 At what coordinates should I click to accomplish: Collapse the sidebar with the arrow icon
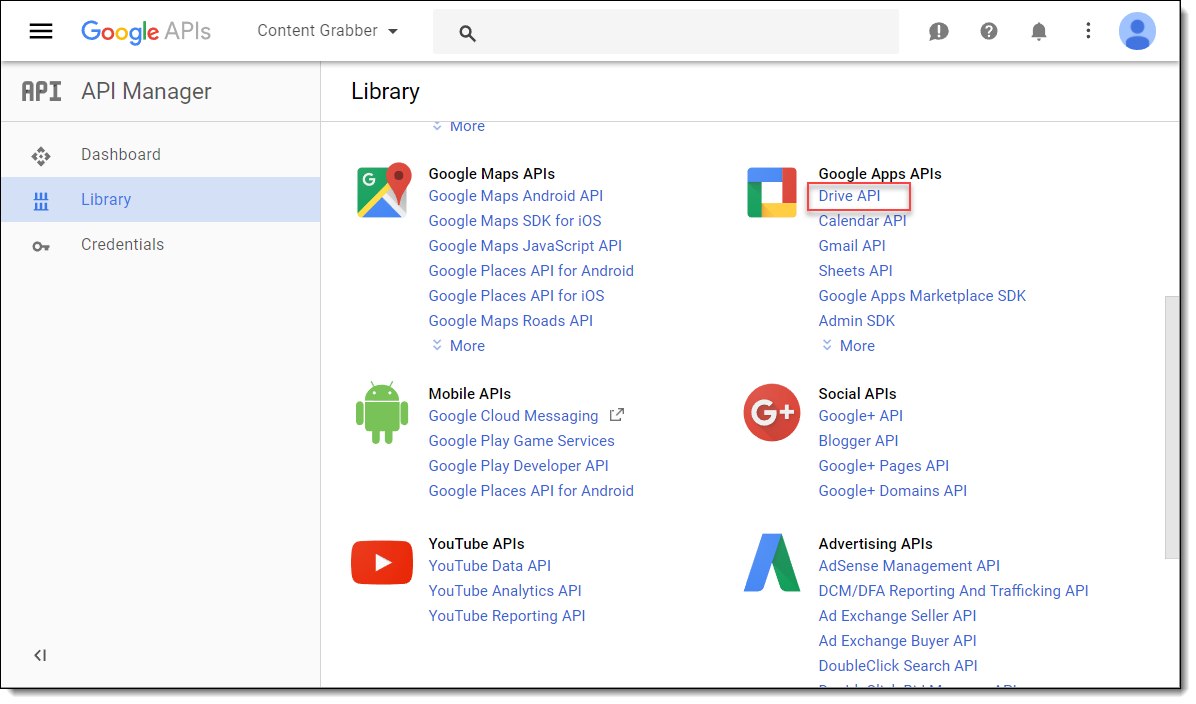pos(40,655)
